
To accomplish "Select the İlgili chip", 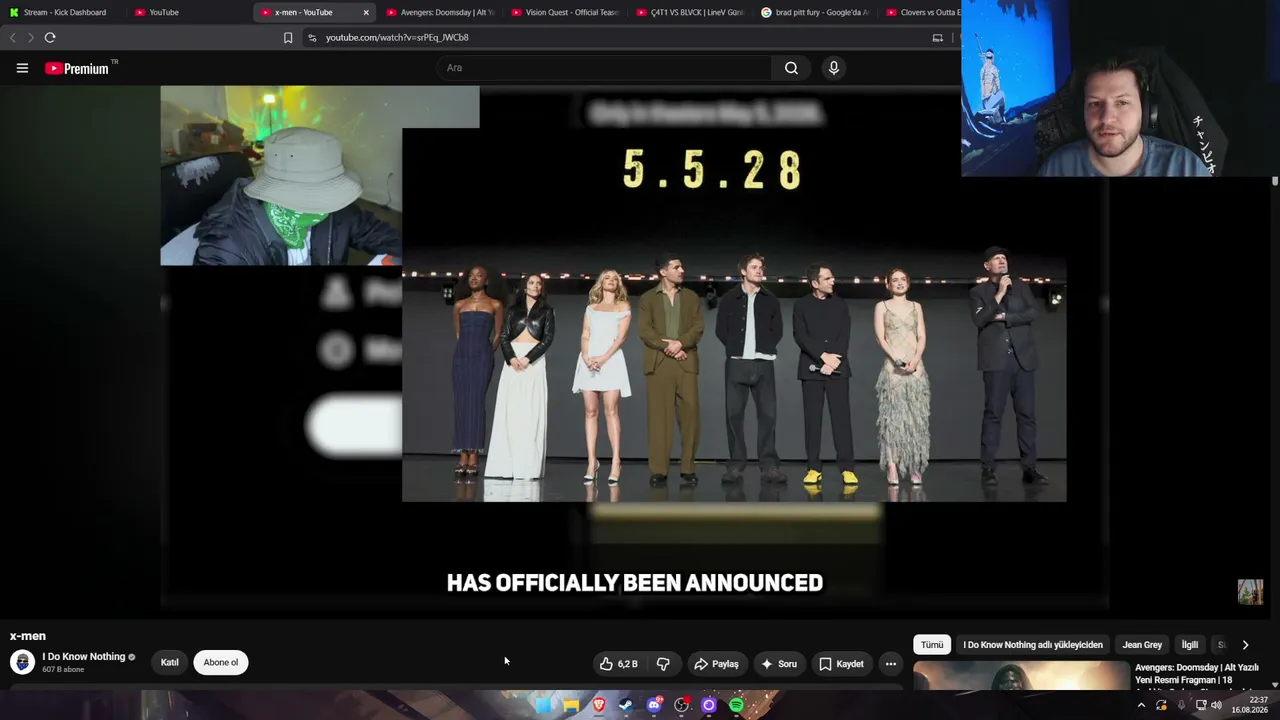I will (x=1190, y=645).
